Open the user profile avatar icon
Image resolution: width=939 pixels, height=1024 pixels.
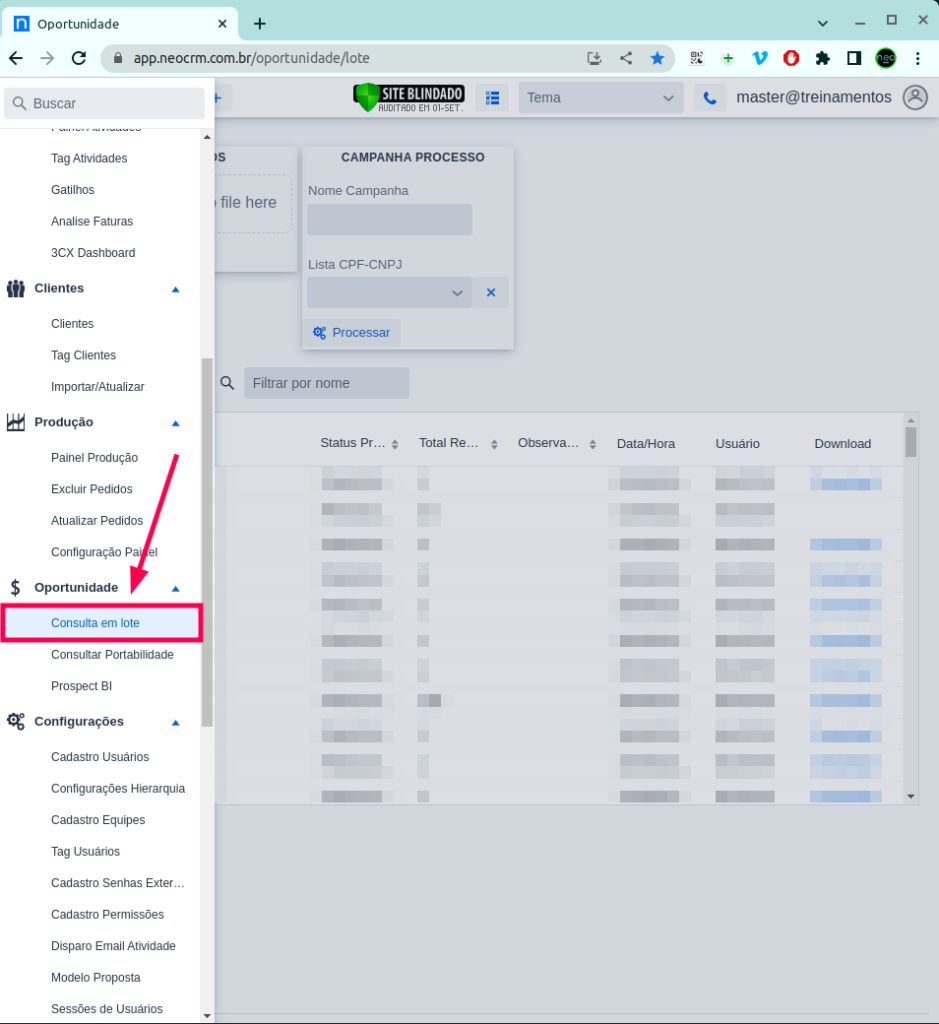pyautogui.click(x=914, y=97)
